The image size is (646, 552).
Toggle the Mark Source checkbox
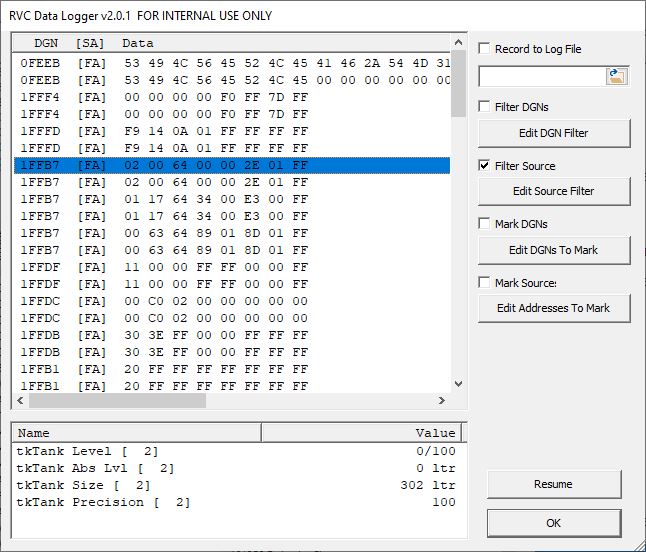484,283
